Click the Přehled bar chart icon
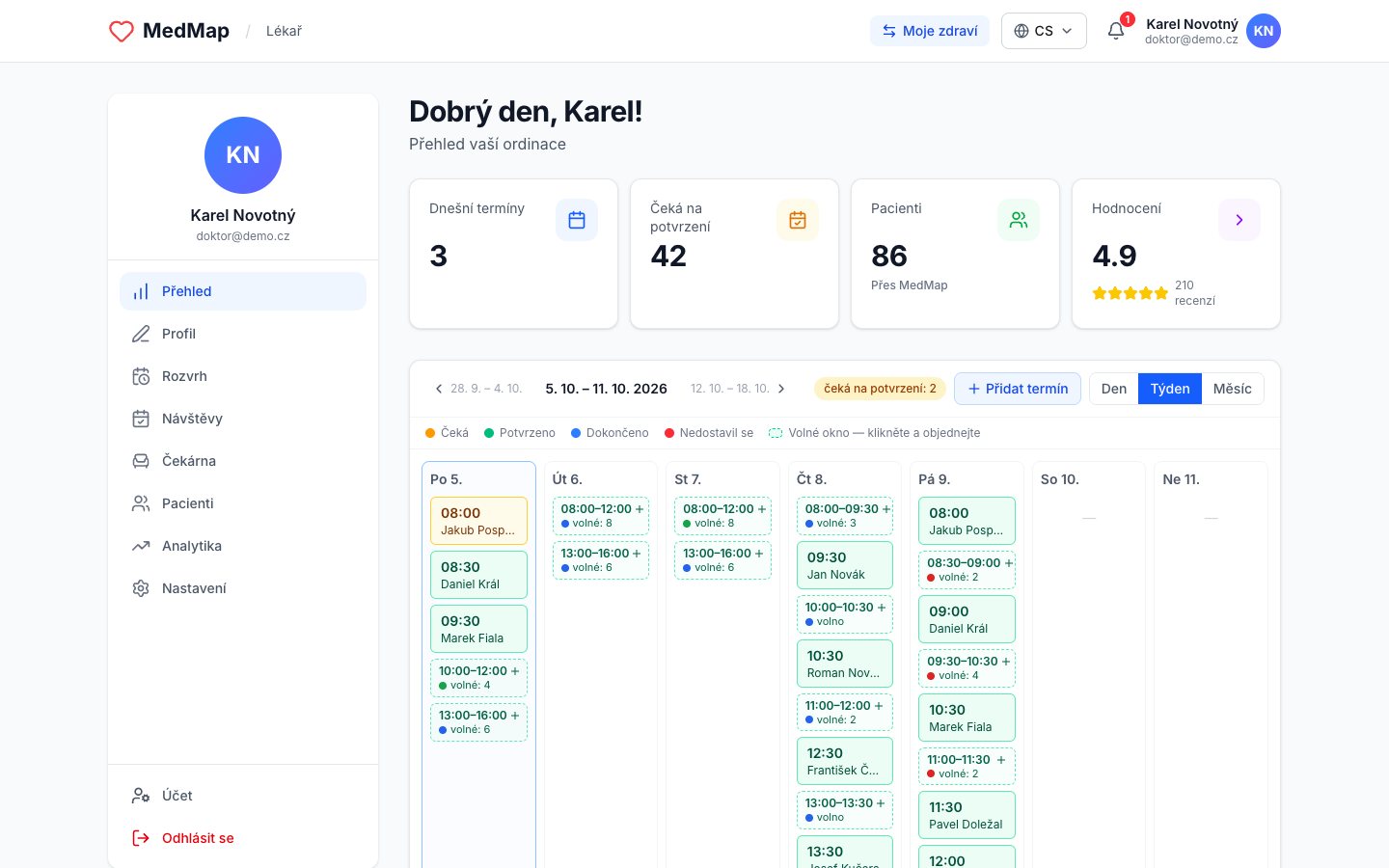This screenshot has width=1389, height=868. coord(141,291)
